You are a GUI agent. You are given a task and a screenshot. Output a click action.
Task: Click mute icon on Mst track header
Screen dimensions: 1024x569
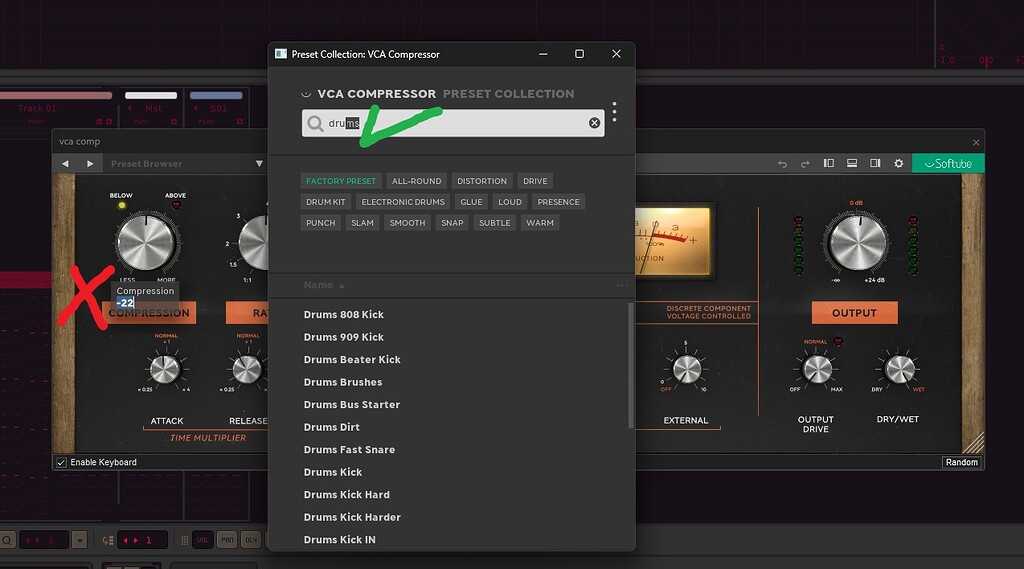coord(174,122)
